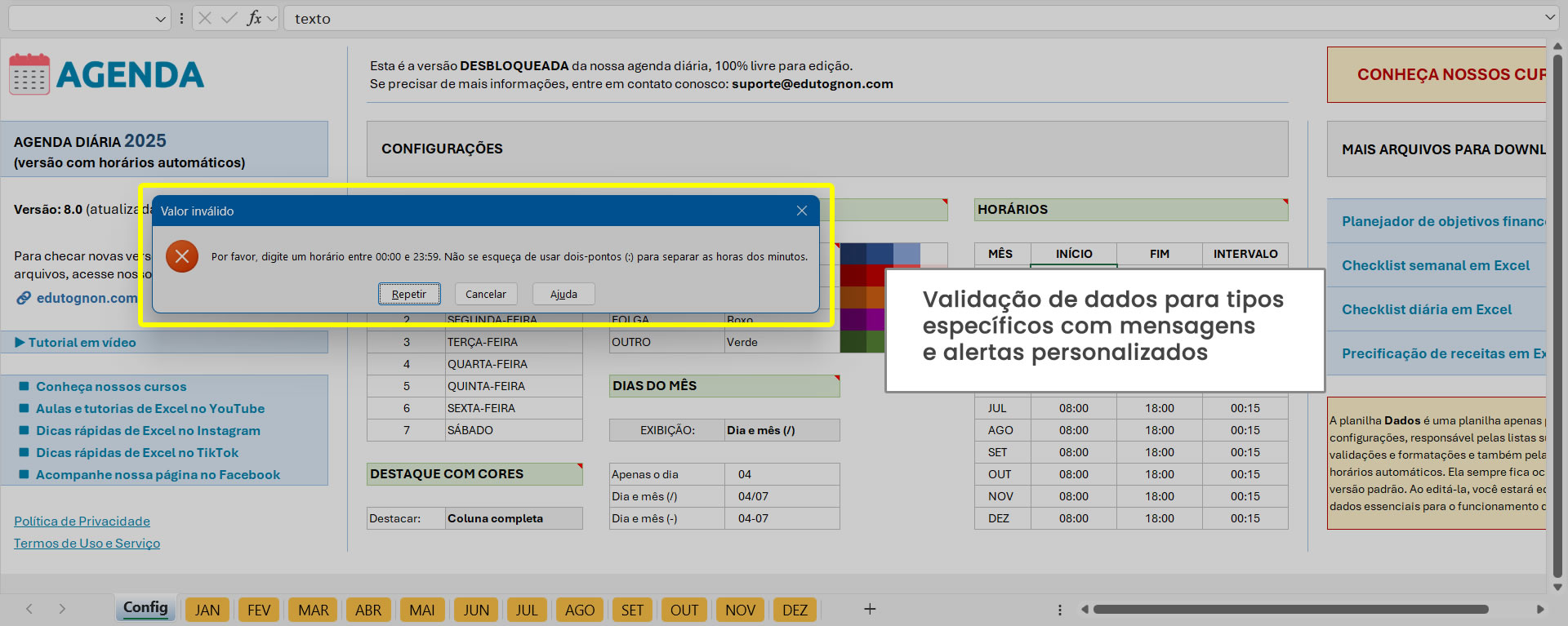Viewport: 1568px width, 626px height.
Task: Open Dicas rápidas de Excel no Instagram
Action: (x=148, y=431)
